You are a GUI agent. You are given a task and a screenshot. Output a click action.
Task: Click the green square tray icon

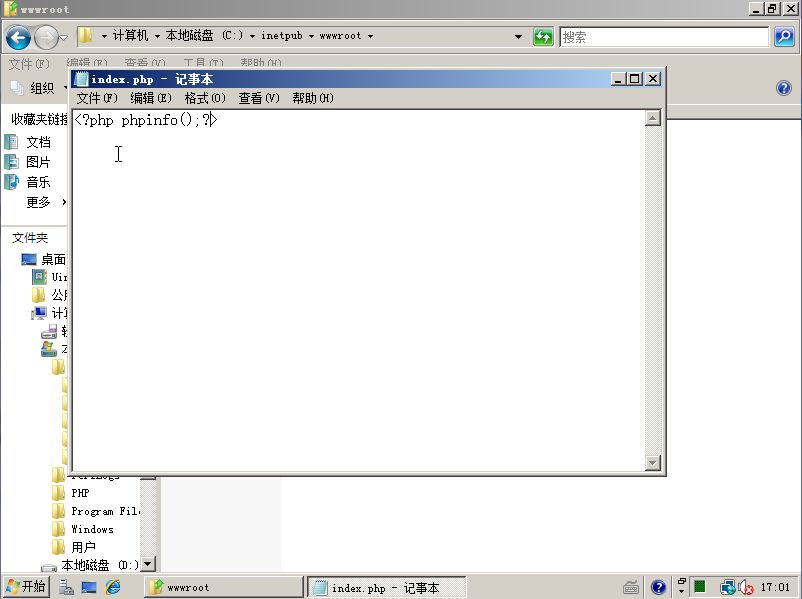699,587
